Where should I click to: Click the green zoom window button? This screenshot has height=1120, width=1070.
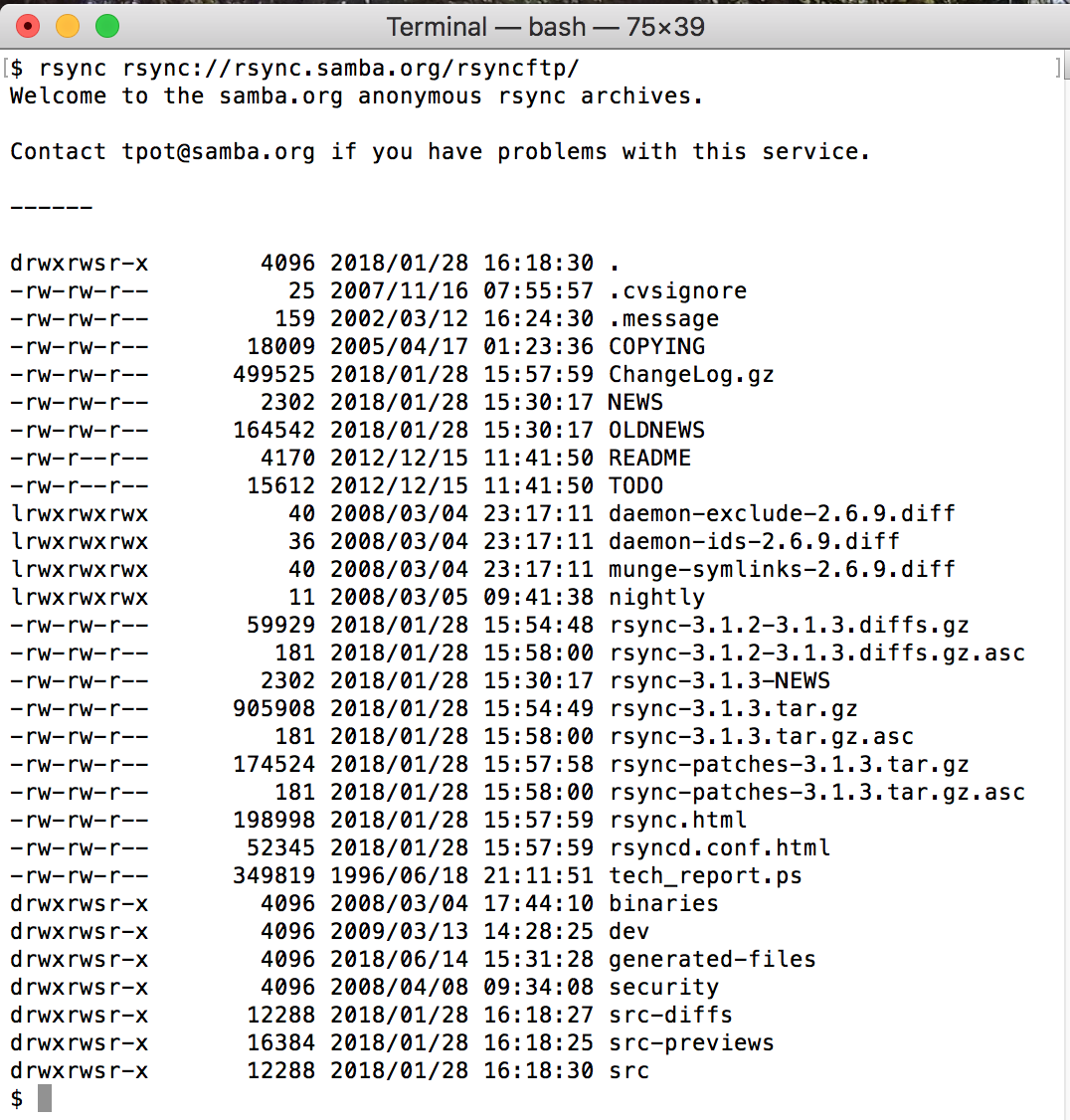point(106,26)
